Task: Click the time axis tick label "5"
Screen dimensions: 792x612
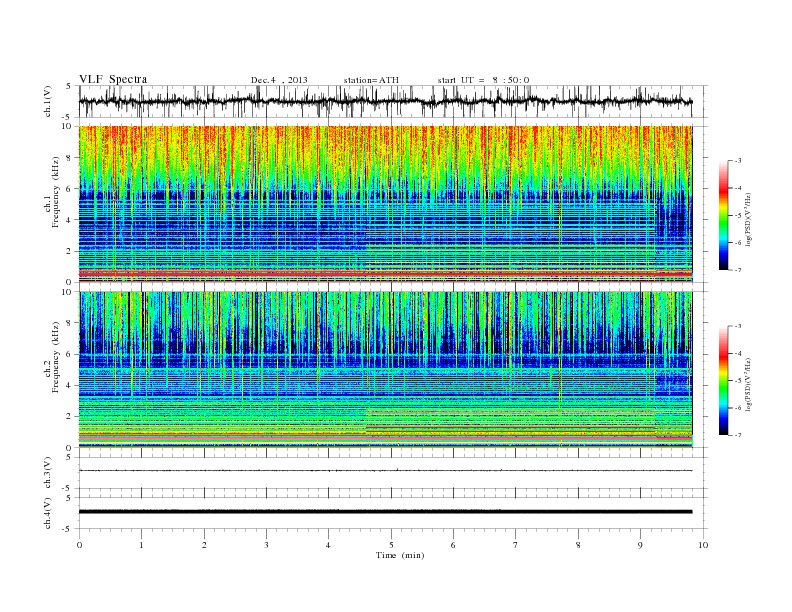Action: (391, 545)
